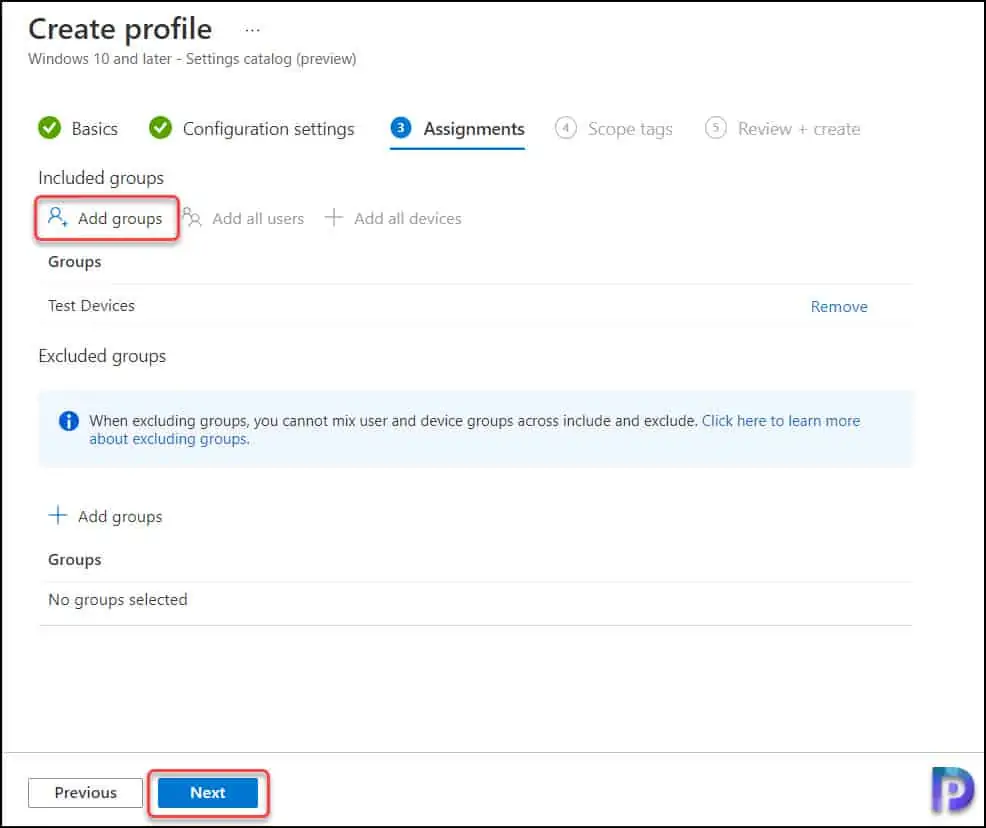The image size is (986, 828).
Task: Click the Previous button
Action: point(86,792)
